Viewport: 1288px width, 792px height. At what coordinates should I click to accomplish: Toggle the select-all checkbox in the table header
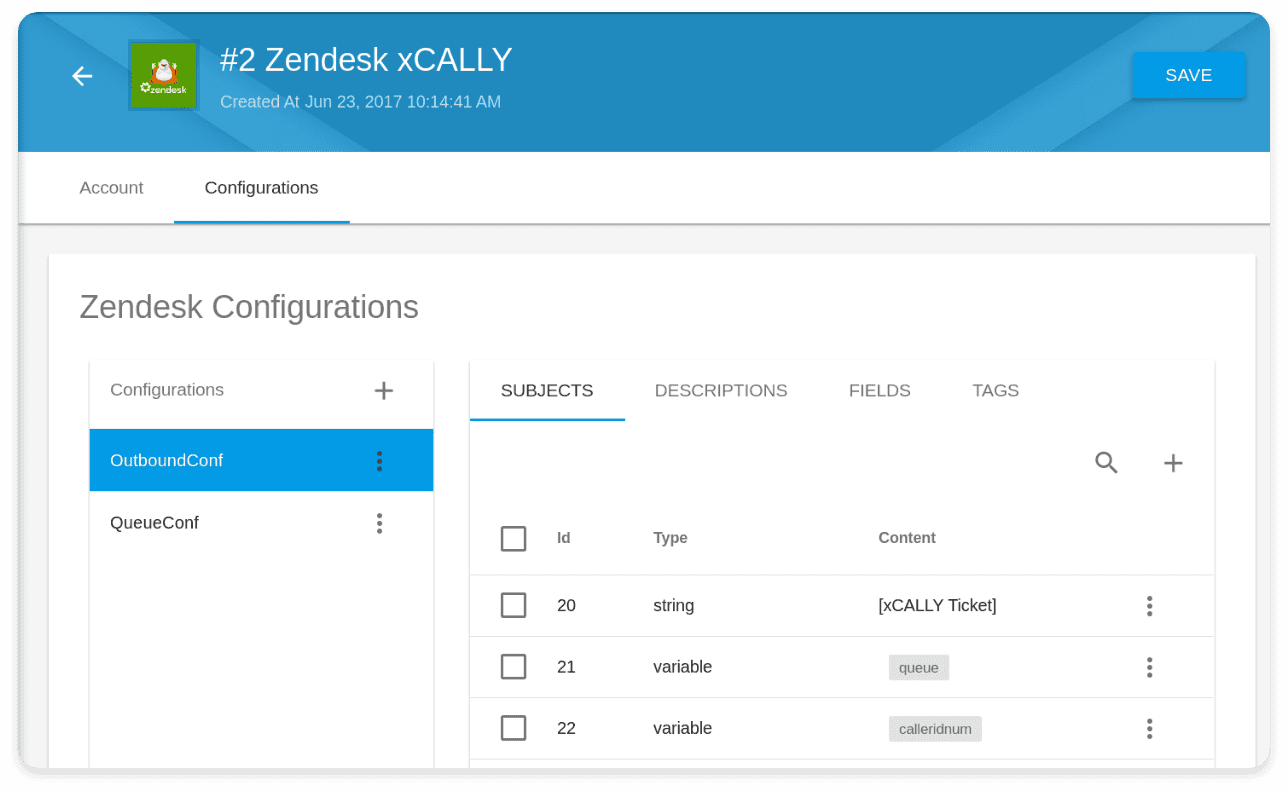[513, 539]
